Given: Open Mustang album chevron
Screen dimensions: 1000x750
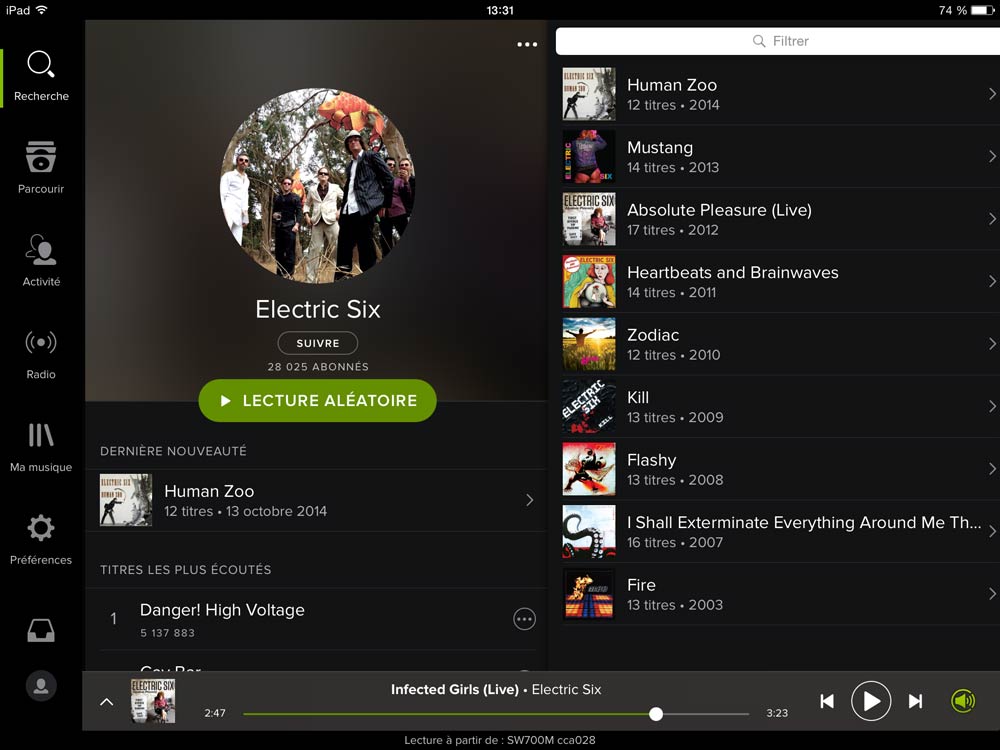Looking at the screenshot, I should click(992, 156).
